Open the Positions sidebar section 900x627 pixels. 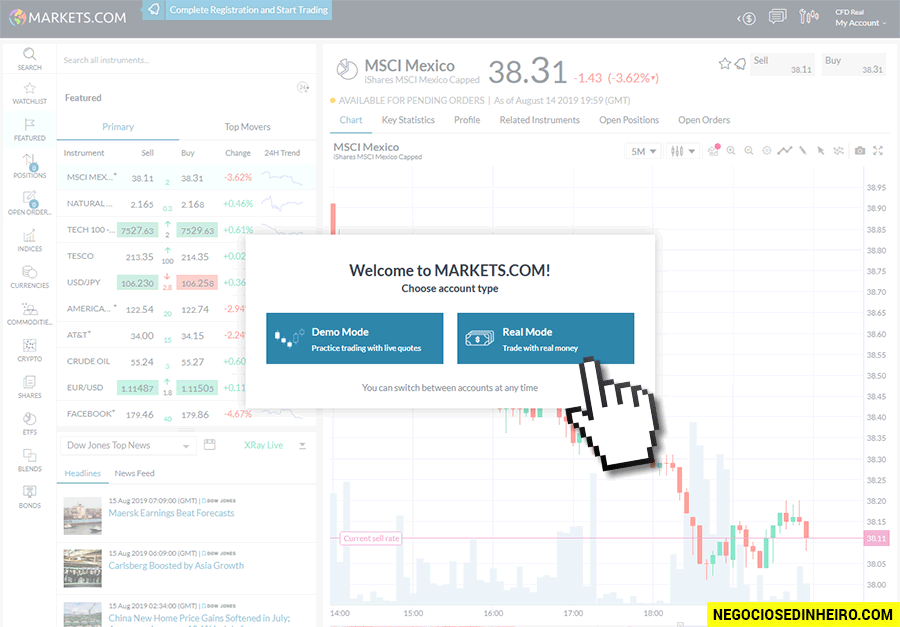coord(29,167)
